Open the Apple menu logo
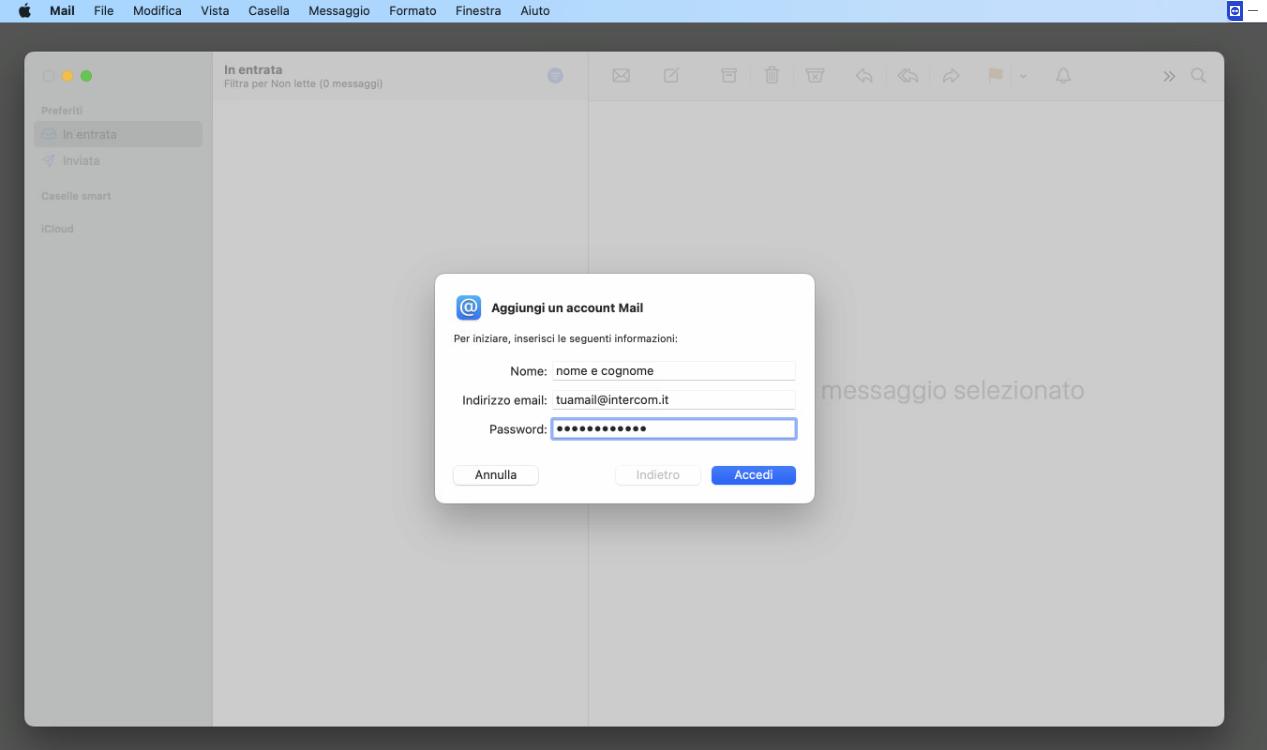1267x750 pixels. pos(25,11)
